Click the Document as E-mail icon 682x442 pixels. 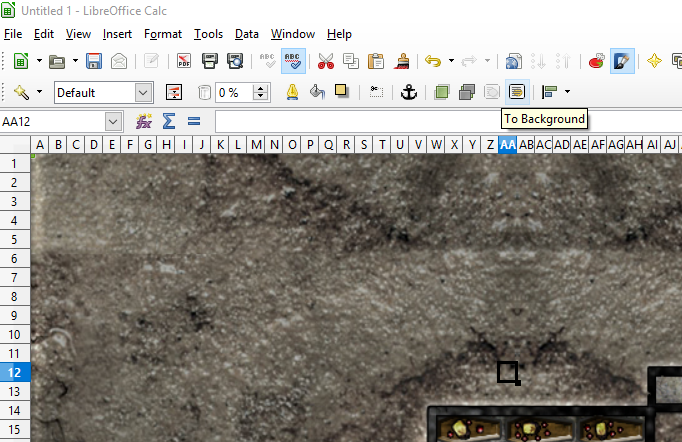pos(119,61)
